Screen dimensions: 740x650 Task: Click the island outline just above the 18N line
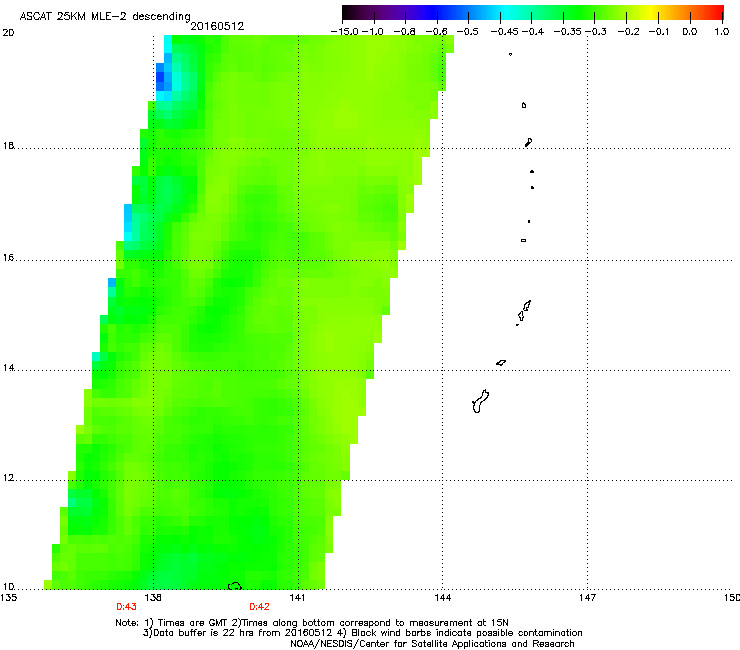pos(529,142)
